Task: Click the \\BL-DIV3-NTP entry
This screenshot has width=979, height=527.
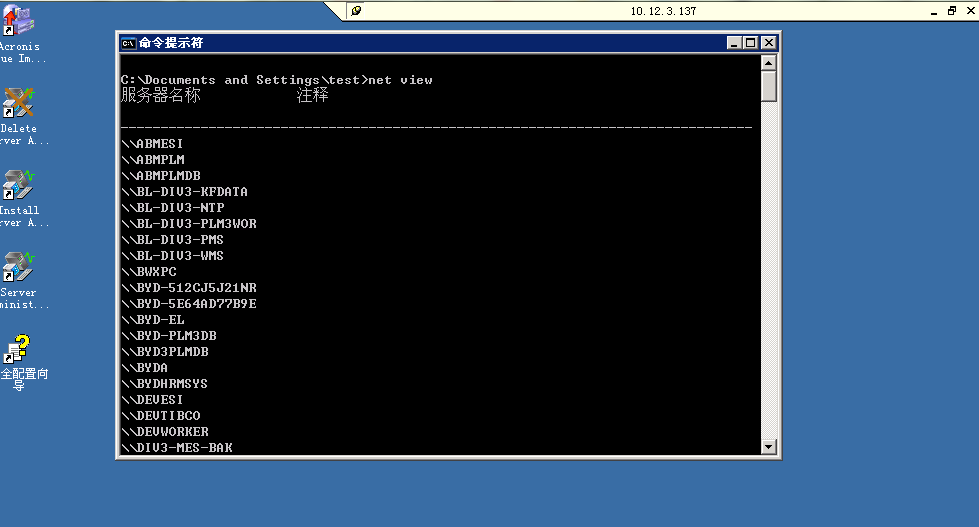Action: click(172, 208)
